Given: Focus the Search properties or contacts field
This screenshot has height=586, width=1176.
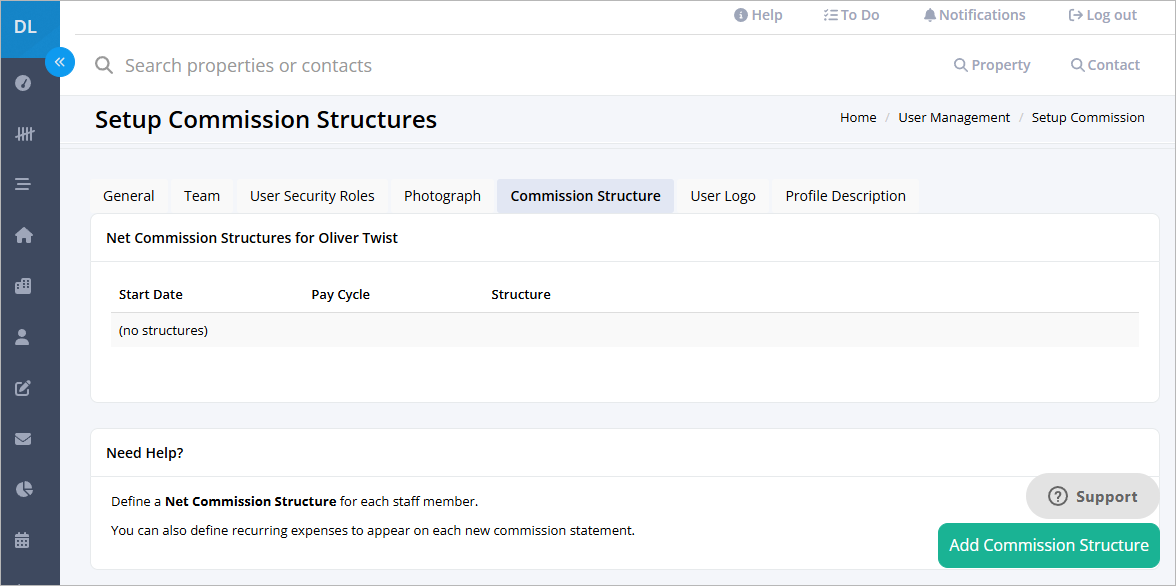Looking at the screenshot, I should [x=248, y=65].
